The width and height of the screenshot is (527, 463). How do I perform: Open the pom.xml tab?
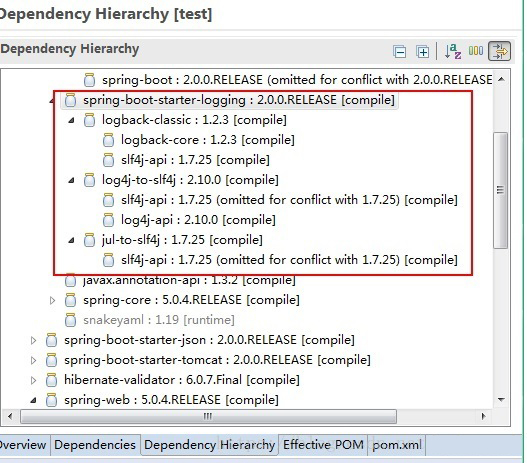[x=397, y=445]
